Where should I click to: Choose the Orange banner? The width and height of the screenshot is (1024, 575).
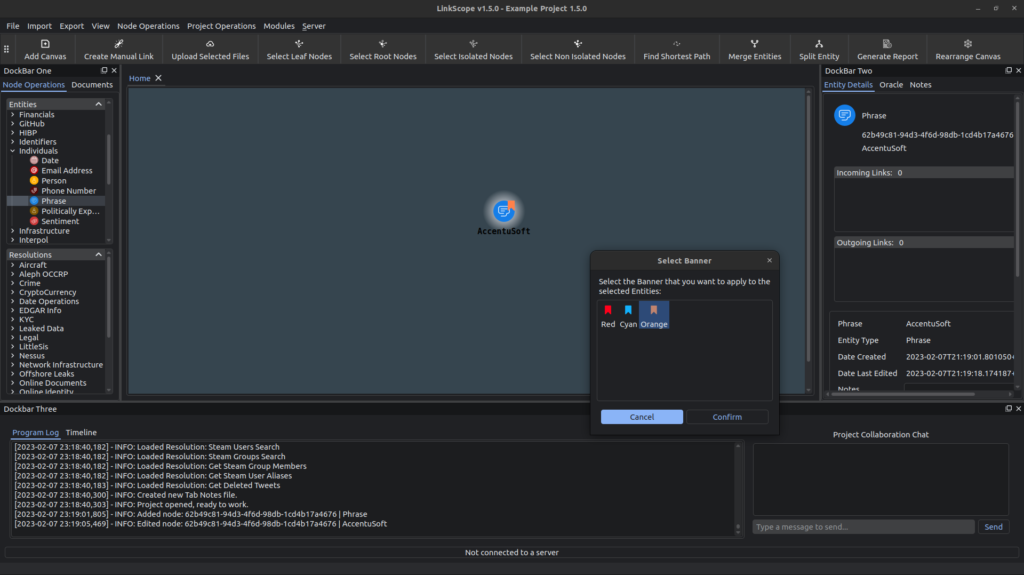[x=654, y=316]
